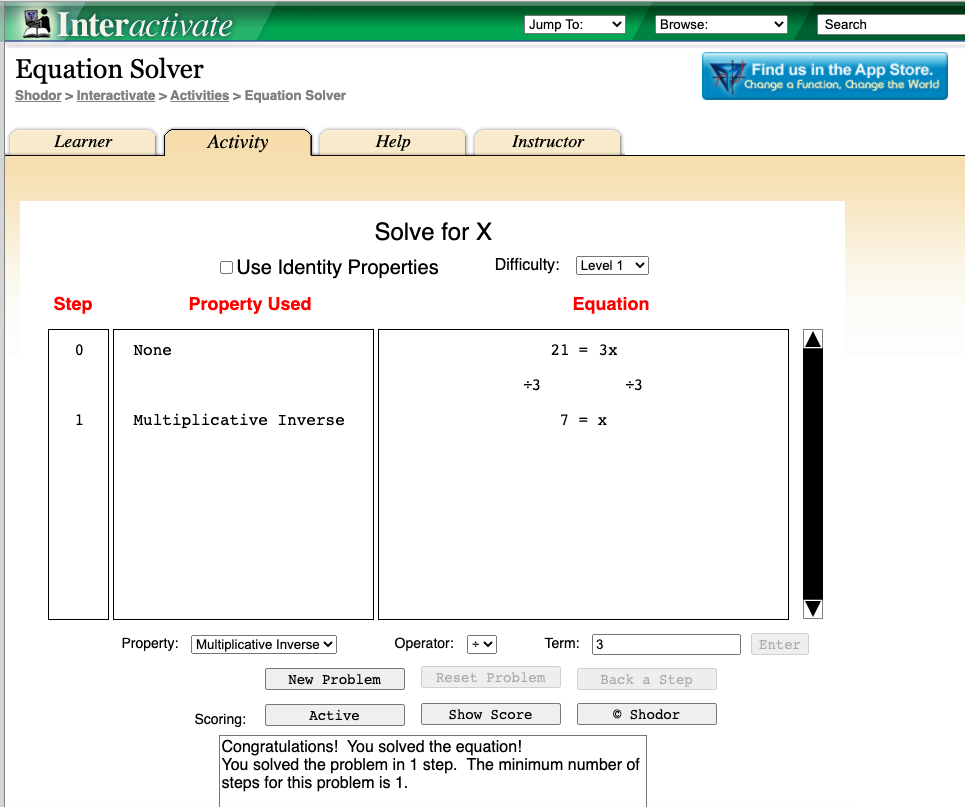Expand the Browse dropdown
Screen dimensions: 965x807
tap(721, 25)
